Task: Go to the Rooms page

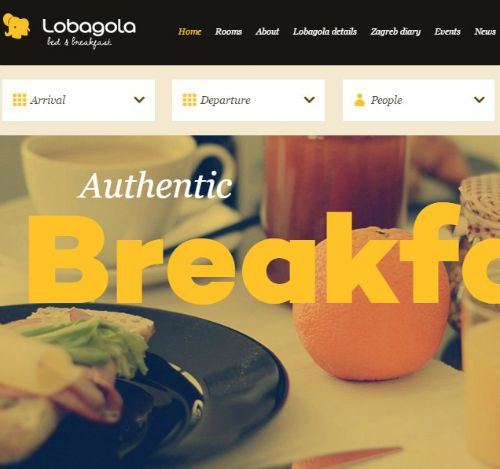Action: point(228,32)
